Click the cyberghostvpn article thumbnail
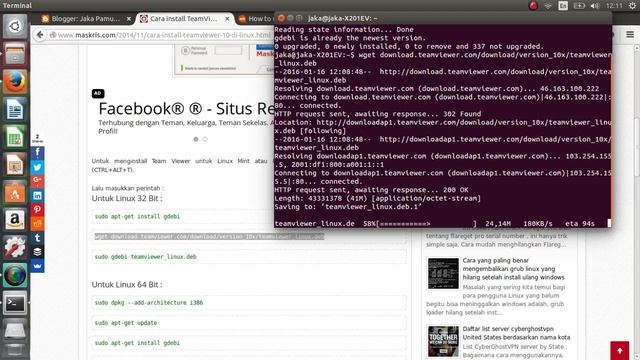The width and height of the screenshot is (640, 360). pyautogui.click(x=443, y=341)
